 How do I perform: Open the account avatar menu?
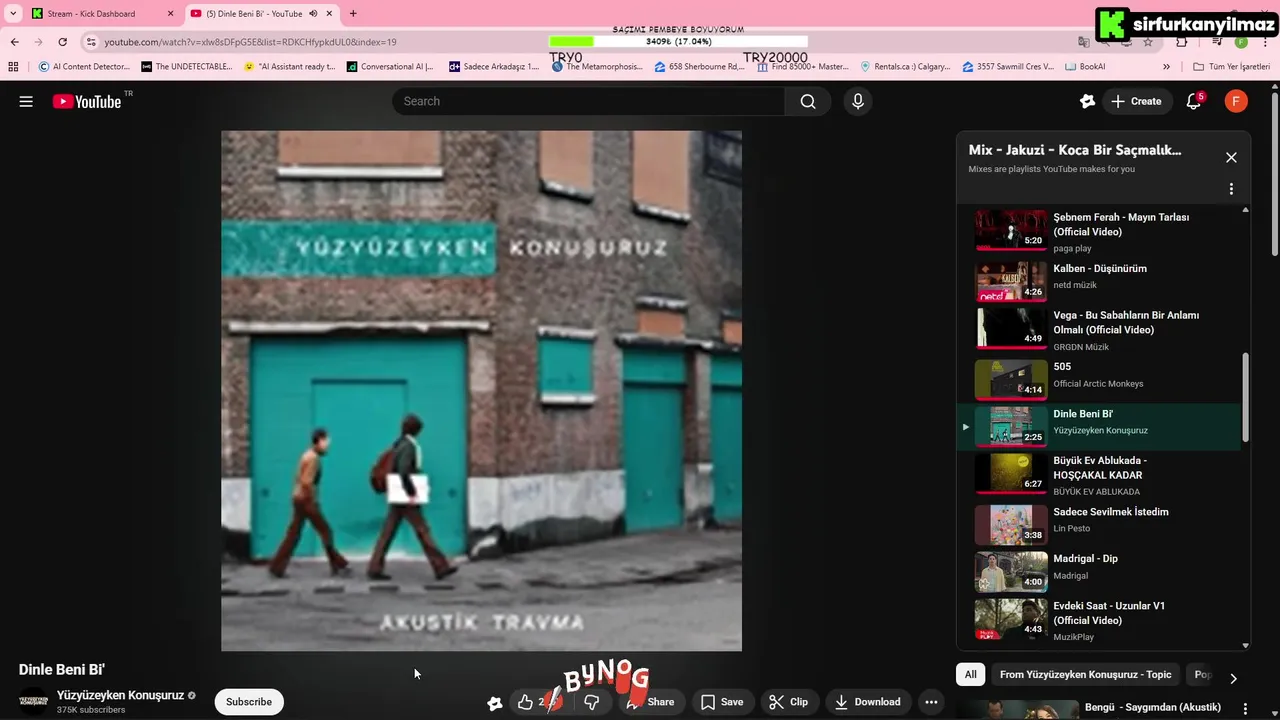[1236, 101]
